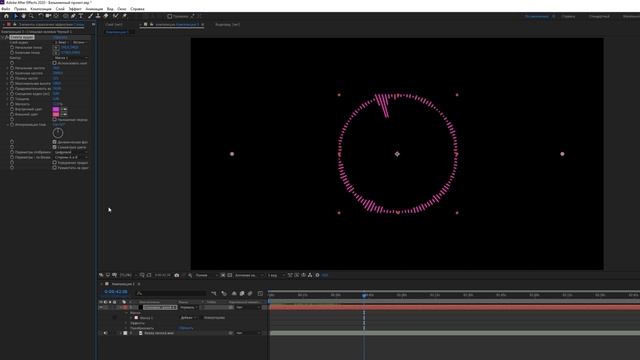This screenshot has width=640, height=360.
Task: Click the start point crosshair button
Action: pos(56,47)
